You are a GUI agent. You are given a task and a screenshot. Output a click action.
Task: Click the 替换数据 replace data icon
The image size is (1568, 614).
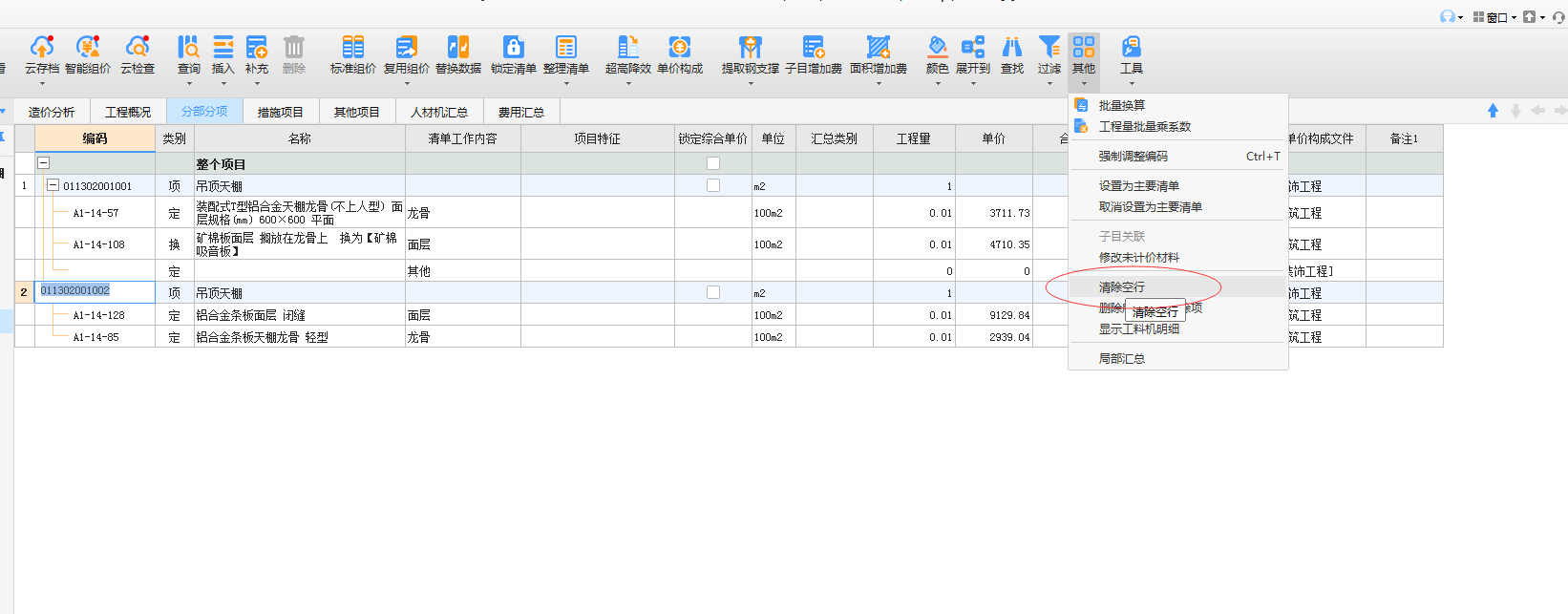coord(458,47)
